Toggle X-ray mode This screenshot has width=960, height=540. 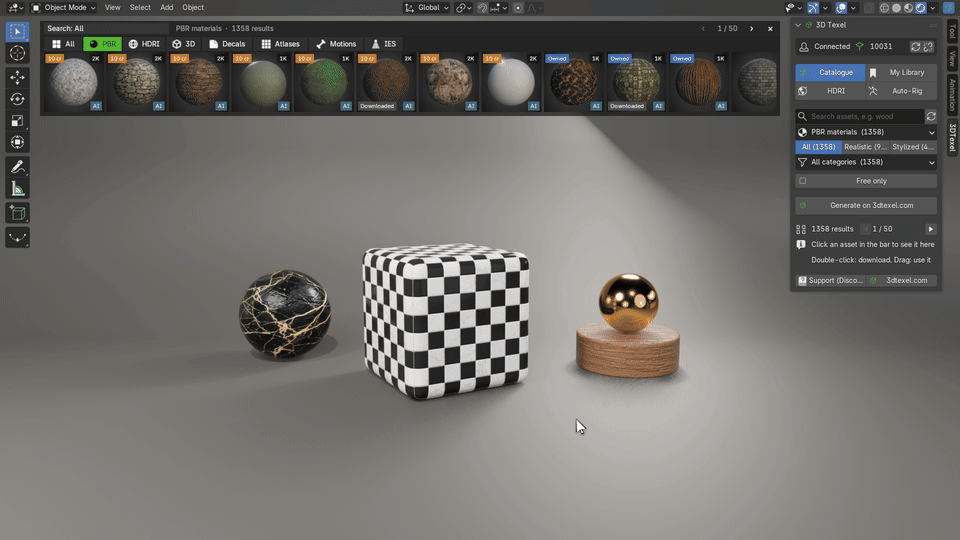click(869, 8)
